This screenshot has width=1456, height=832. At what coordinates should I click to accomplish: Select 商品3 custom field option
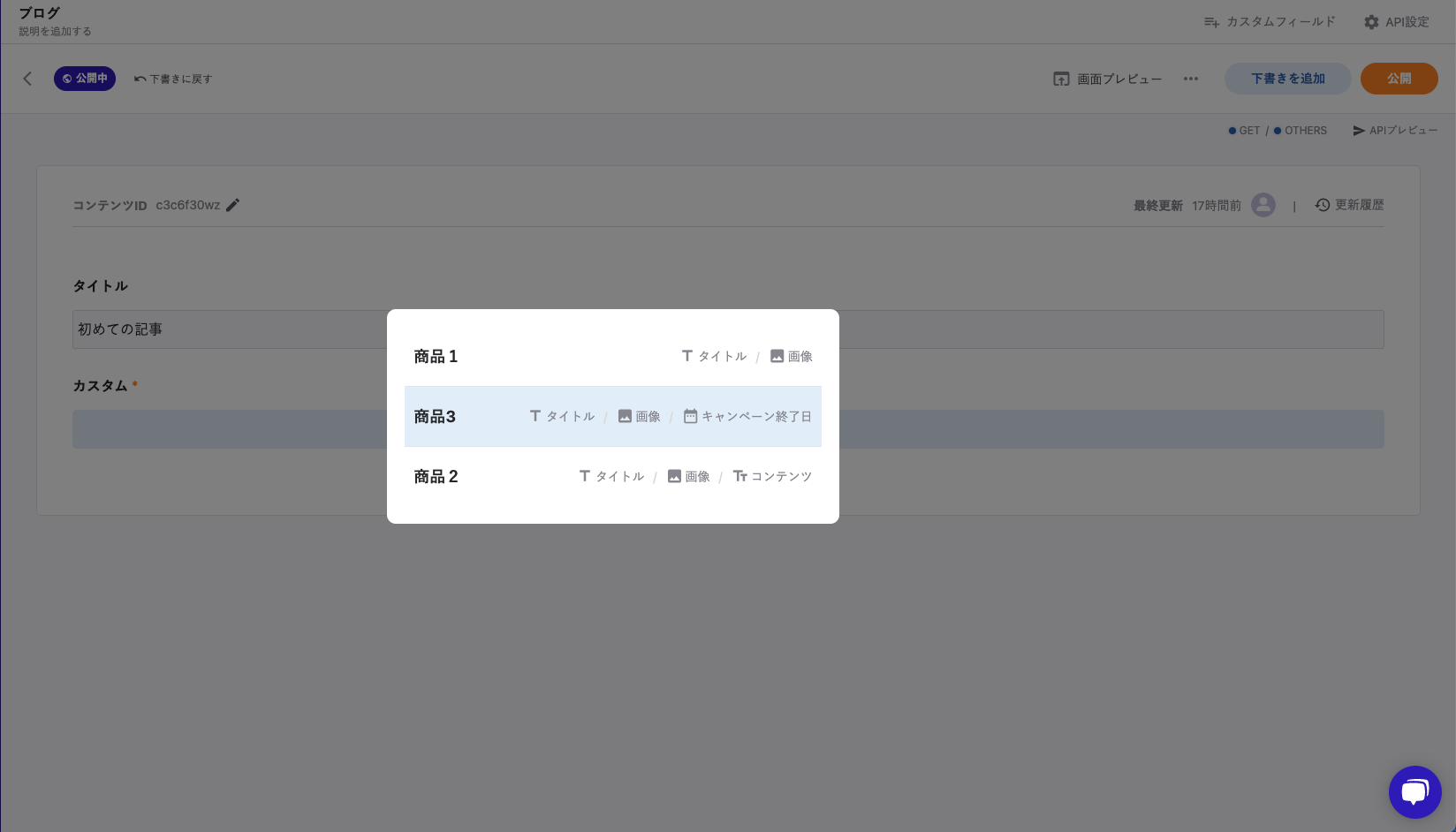612,416
